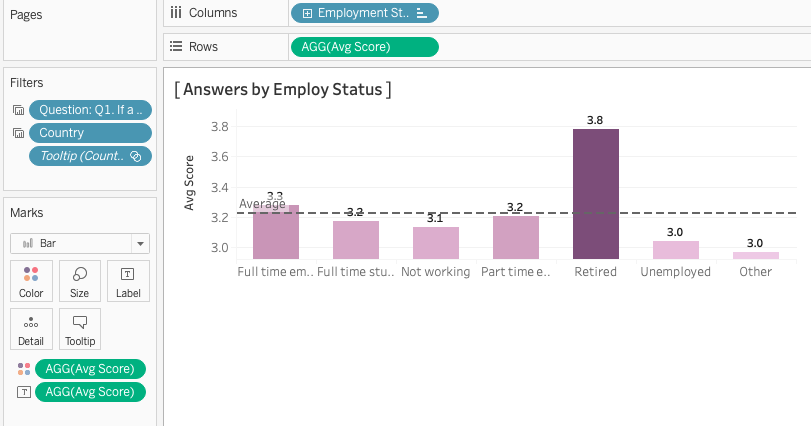Open the Color marks card
This screenshot has width=811, height=426.
tap(31, 281)
